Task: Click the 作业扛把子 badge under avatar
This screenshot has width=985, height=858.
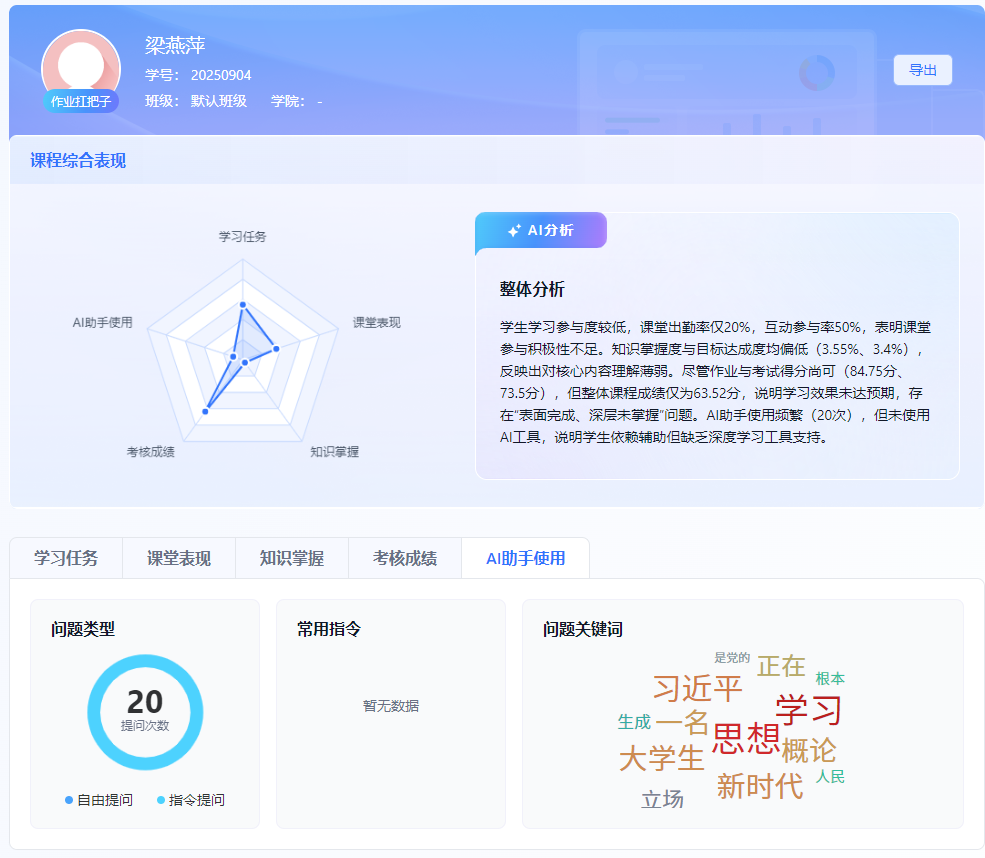Action: [x=81, y=101]
